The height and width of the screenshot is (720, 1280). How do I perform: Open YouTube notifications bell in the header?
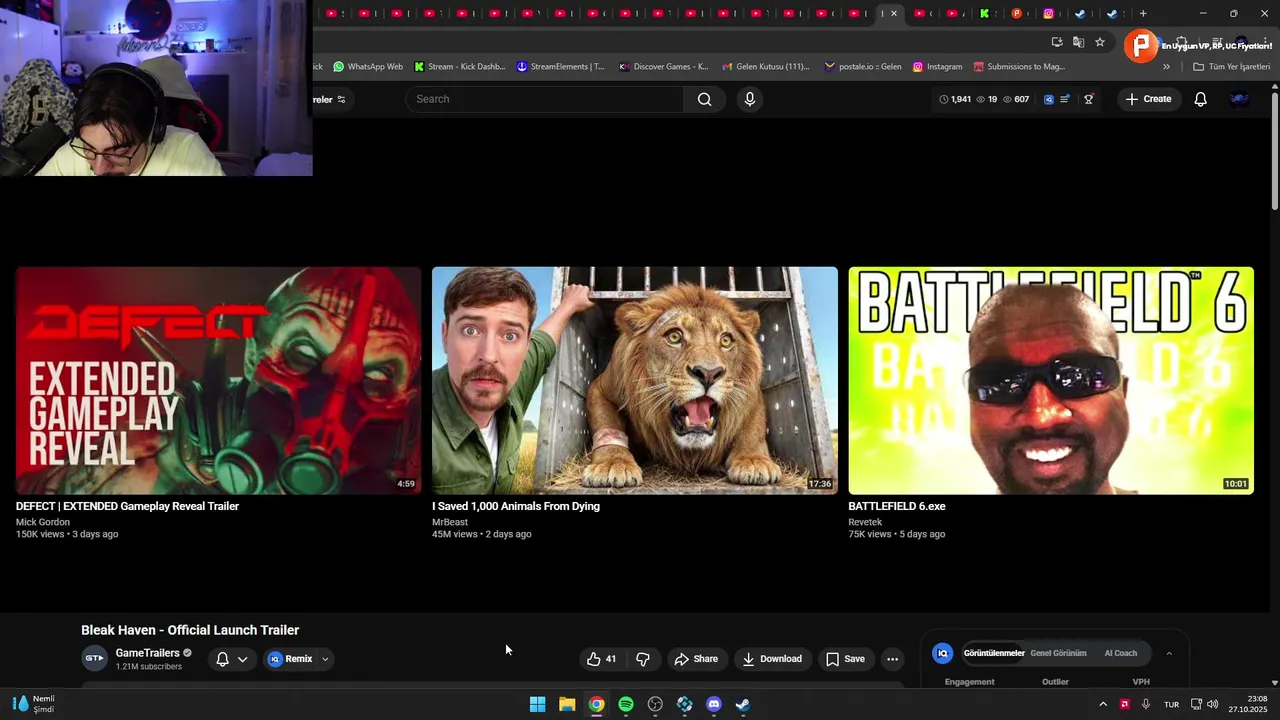click(x=1201, y=99)
